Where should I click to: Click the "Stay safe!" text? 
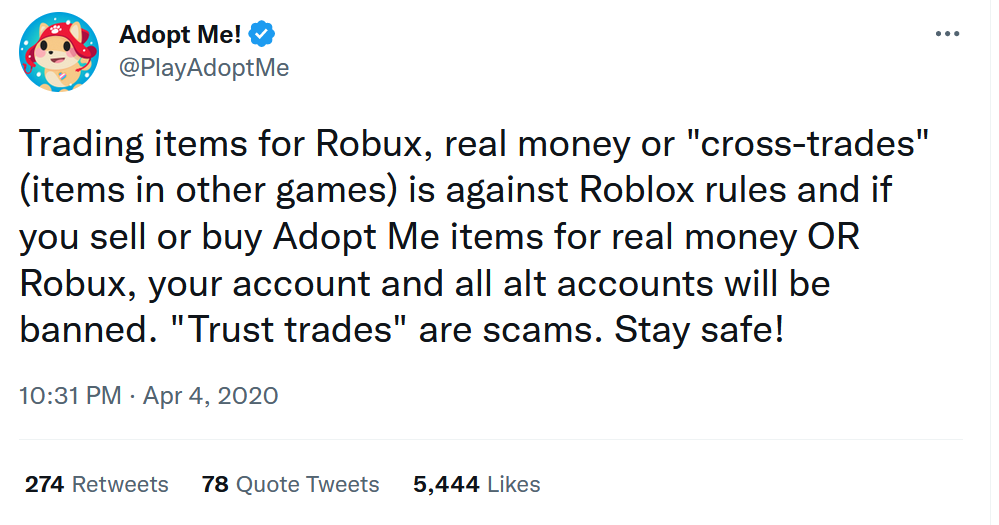(x=699, y=329)
